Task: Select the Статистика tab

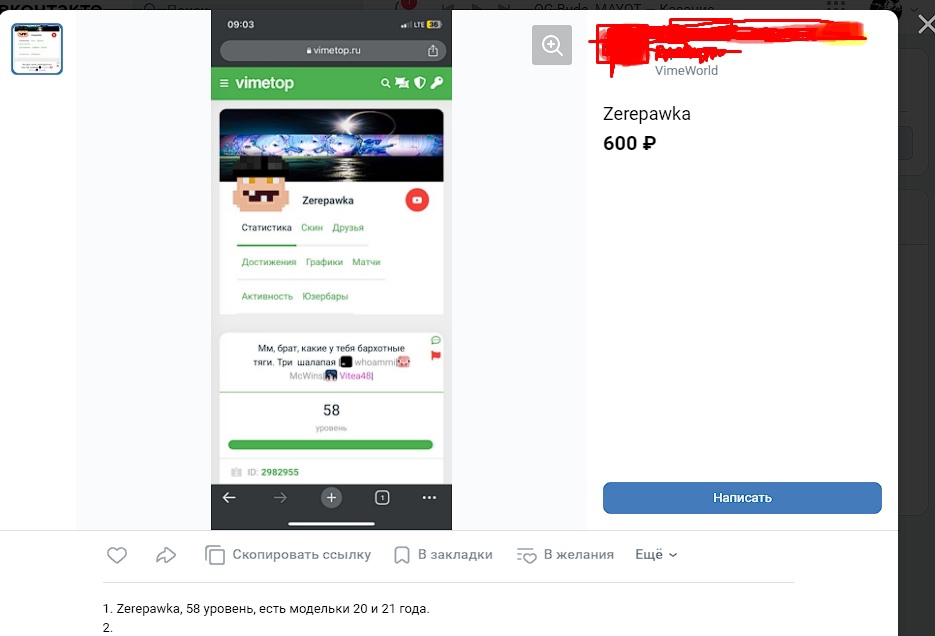Action: pyautogui.click(x=267, y=228)
